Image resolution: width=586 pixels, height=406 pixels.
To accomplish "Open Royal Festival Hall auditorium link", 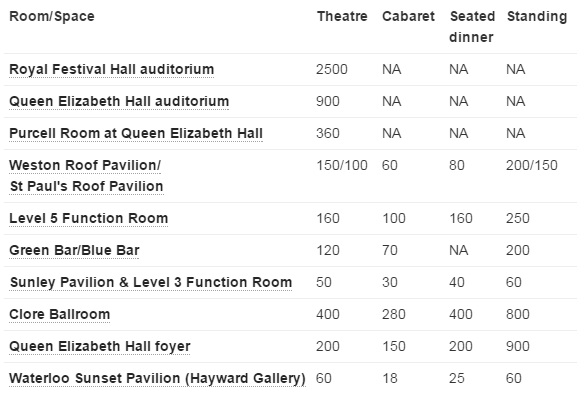I will coord(111,70).
